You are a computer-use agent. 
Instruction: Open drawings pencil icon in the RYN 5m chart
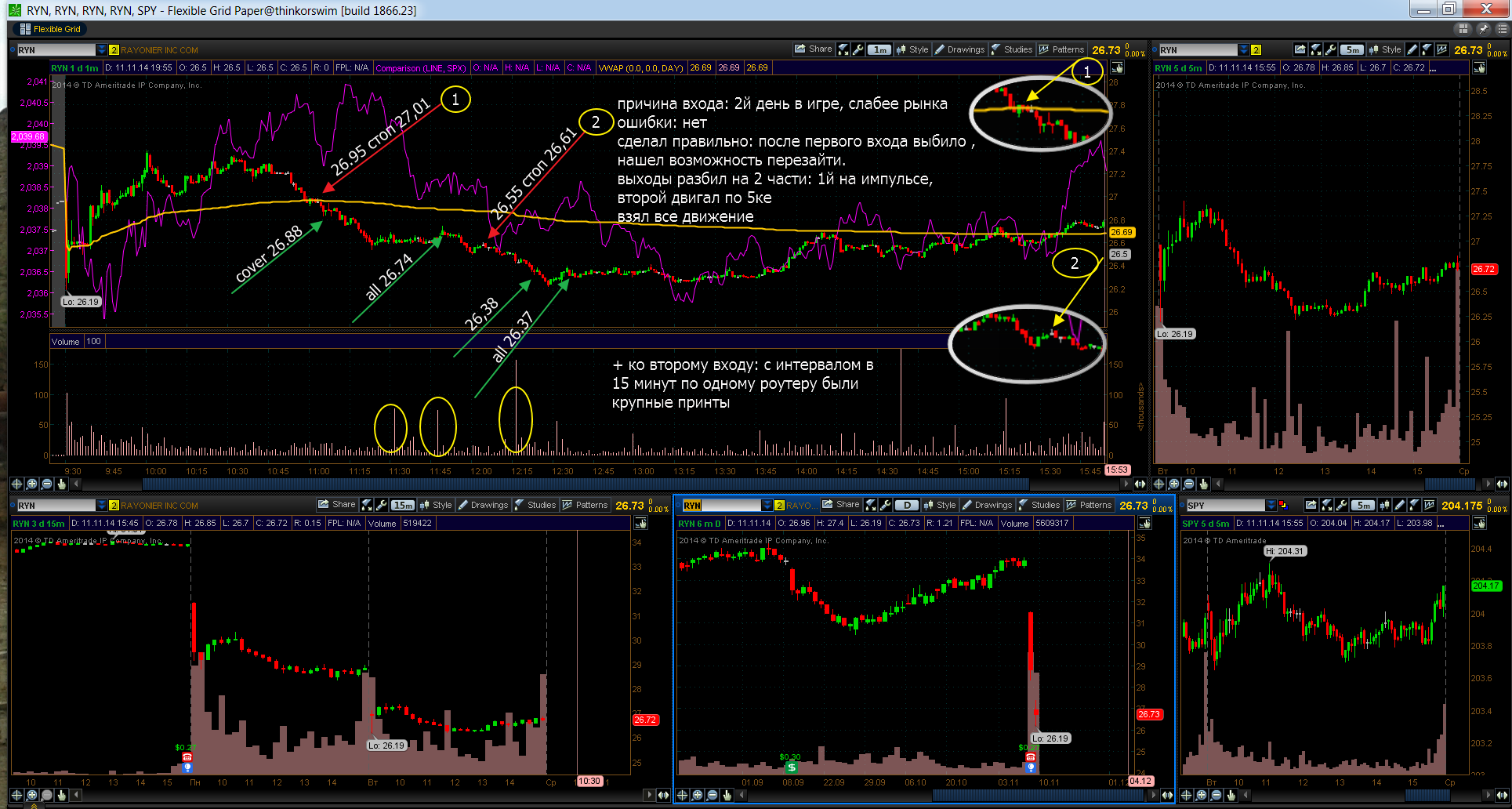point(1412,49)
